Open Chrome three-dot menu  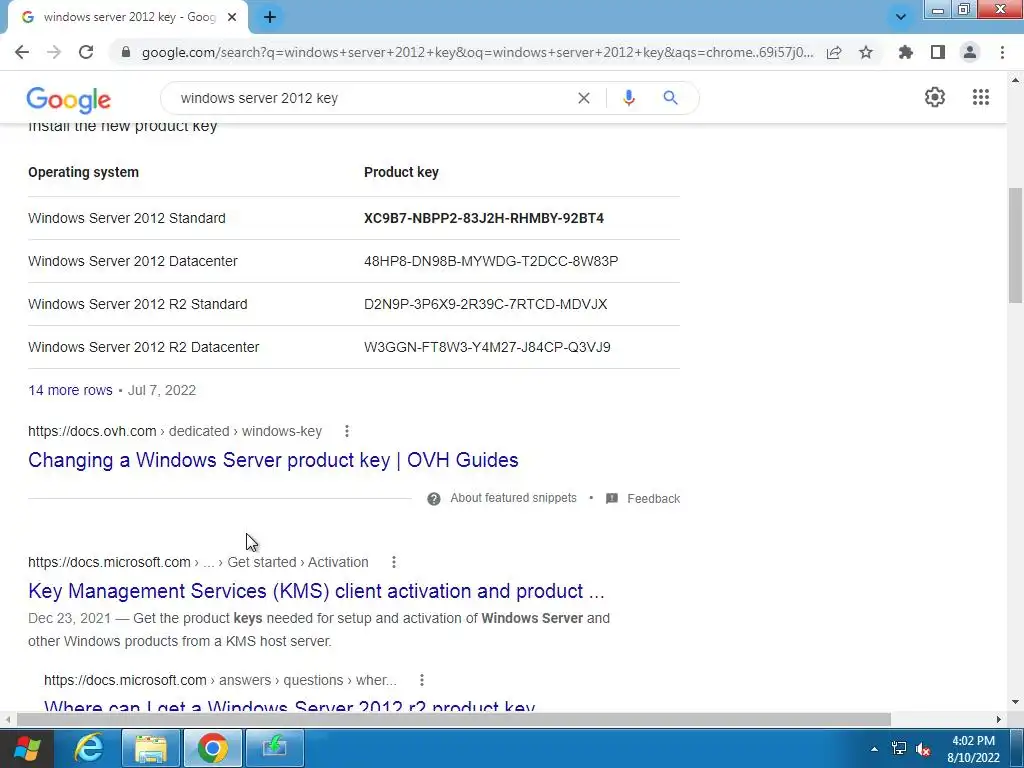1002,52
